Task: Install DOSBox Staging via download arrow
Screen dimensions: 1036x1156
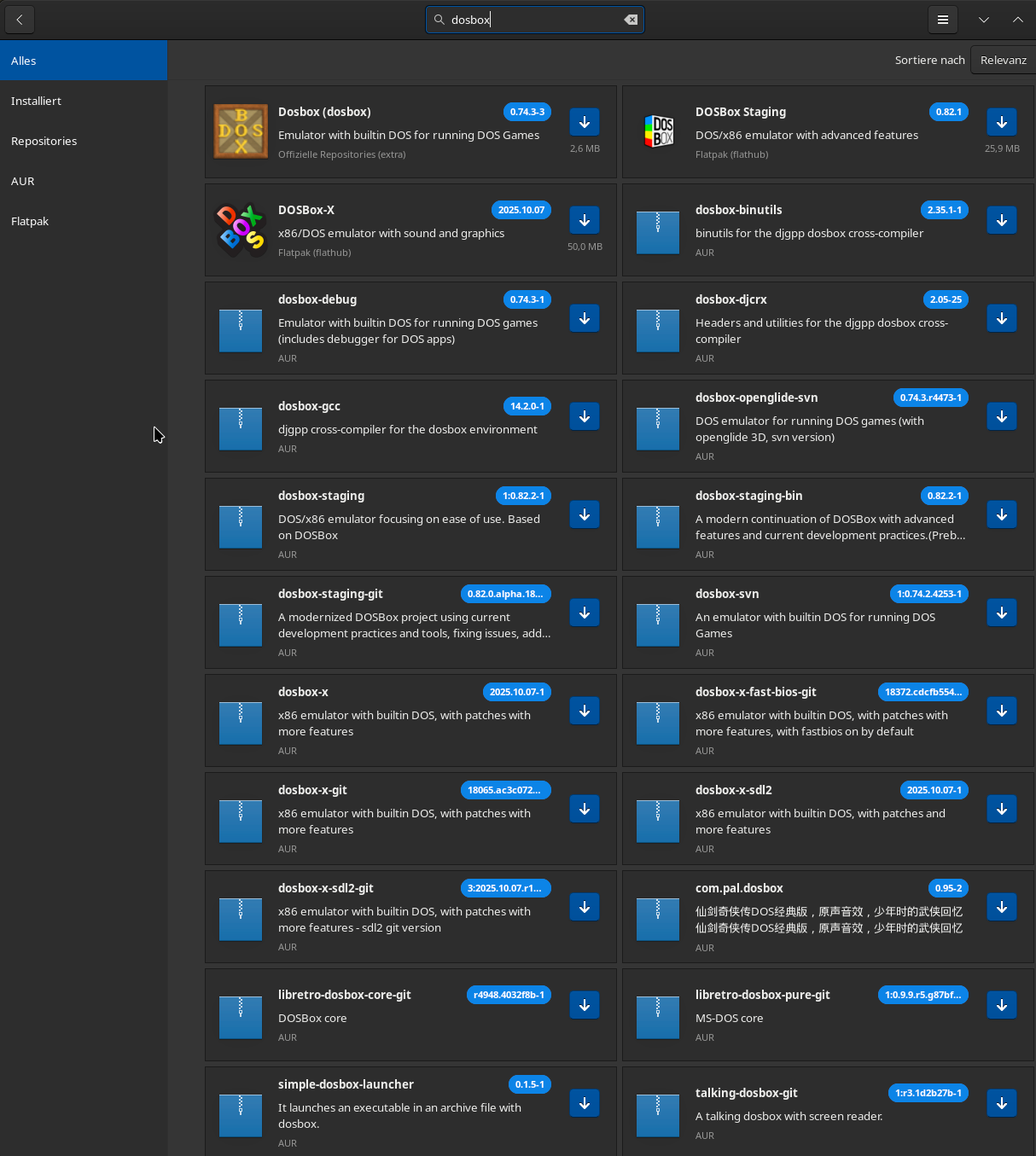Action: point(1002,122)
